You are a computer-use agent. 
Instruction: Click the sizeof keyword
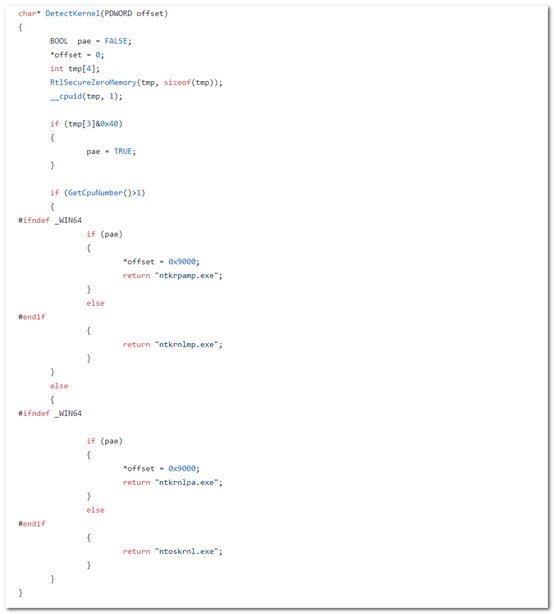pos(177,82)
